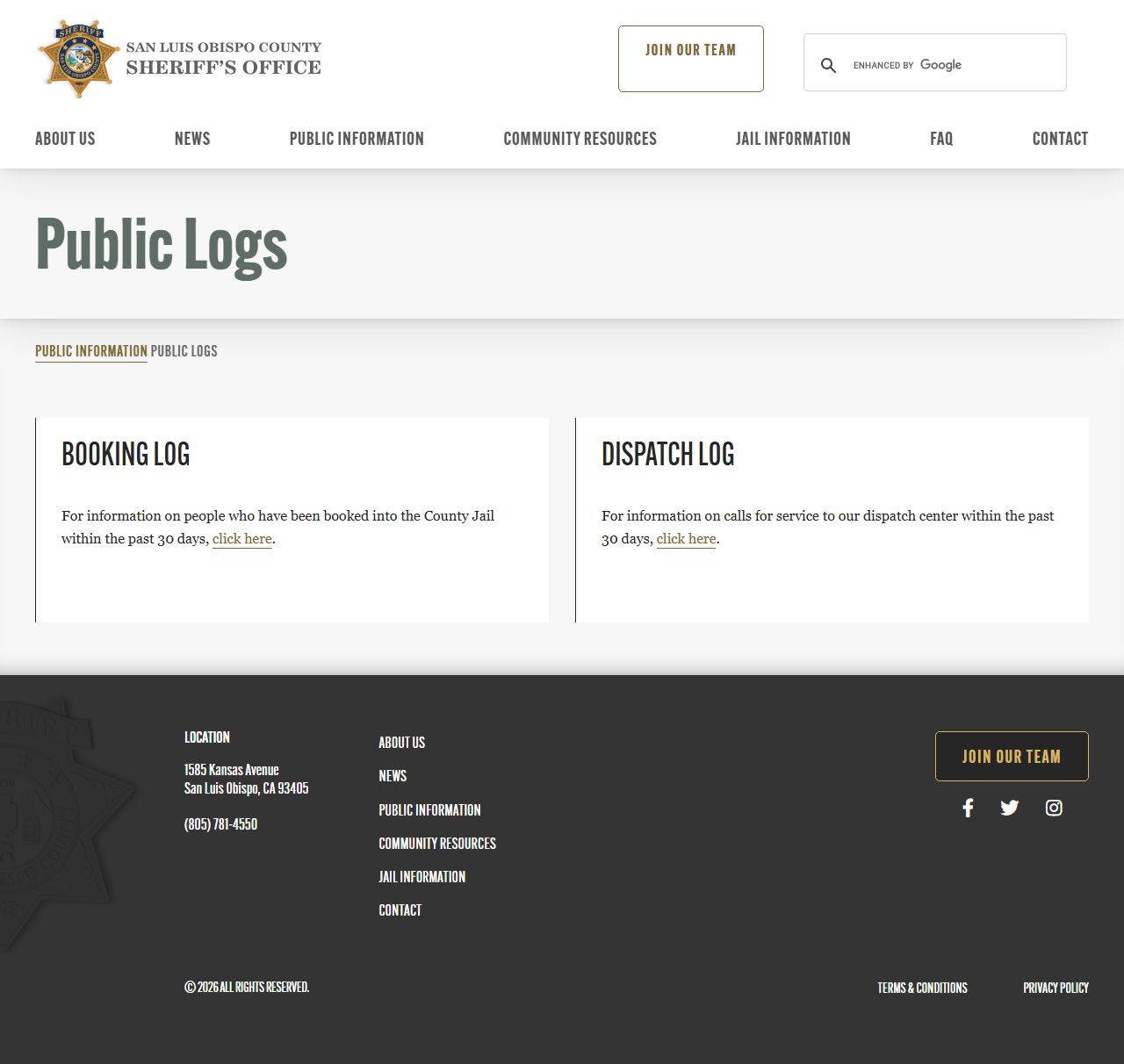Click the (805) 781-4550 phone number
The height and width of the screenshot is (1064, 1124).
coord(220,824)
